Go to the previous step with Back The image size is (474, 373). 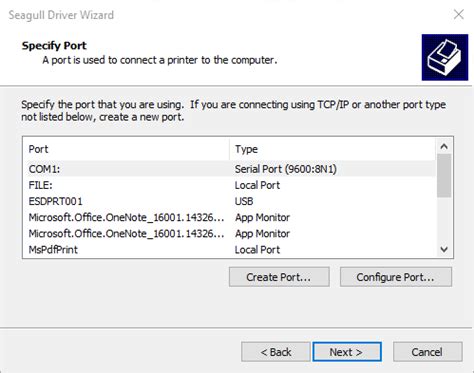[276, 352]
